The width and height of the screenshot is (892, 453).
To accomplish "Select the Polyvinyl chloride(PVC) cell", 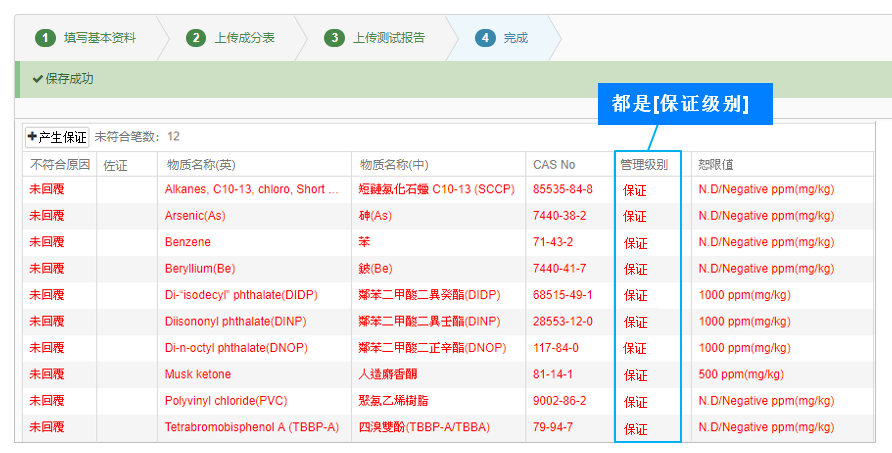I will [x=226, y=401].
